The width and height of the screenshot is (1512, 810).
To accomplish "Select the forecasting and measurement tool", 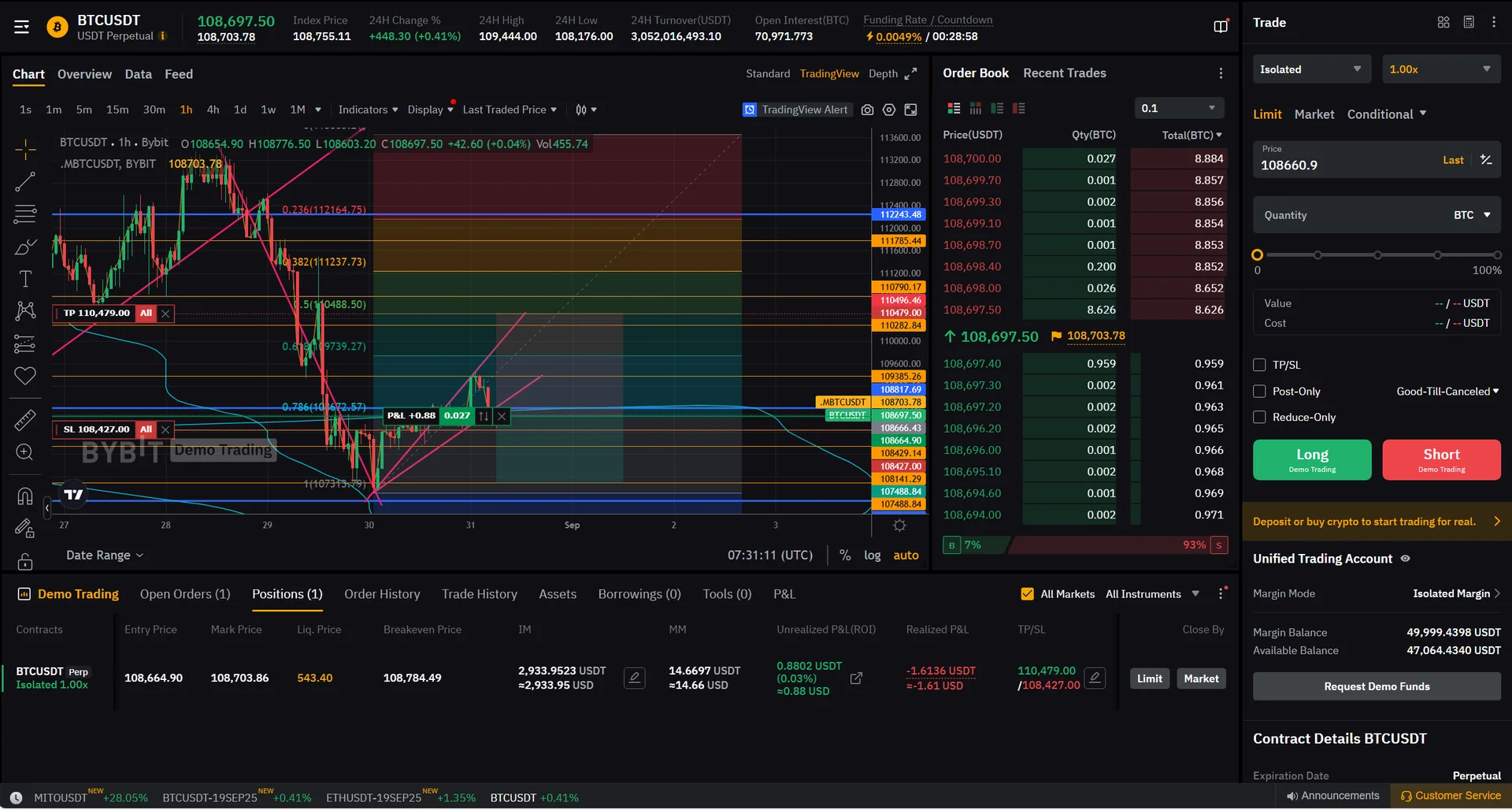I will 25,344.
